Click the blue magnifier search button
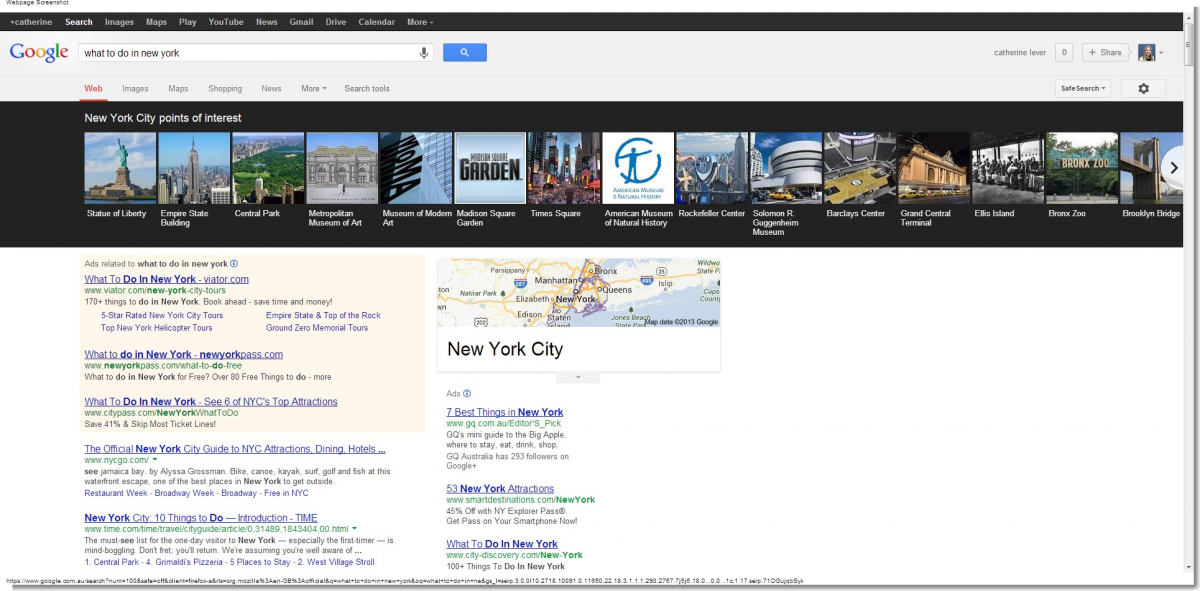This screenshot has height=591, width=1200. [464, 53]
